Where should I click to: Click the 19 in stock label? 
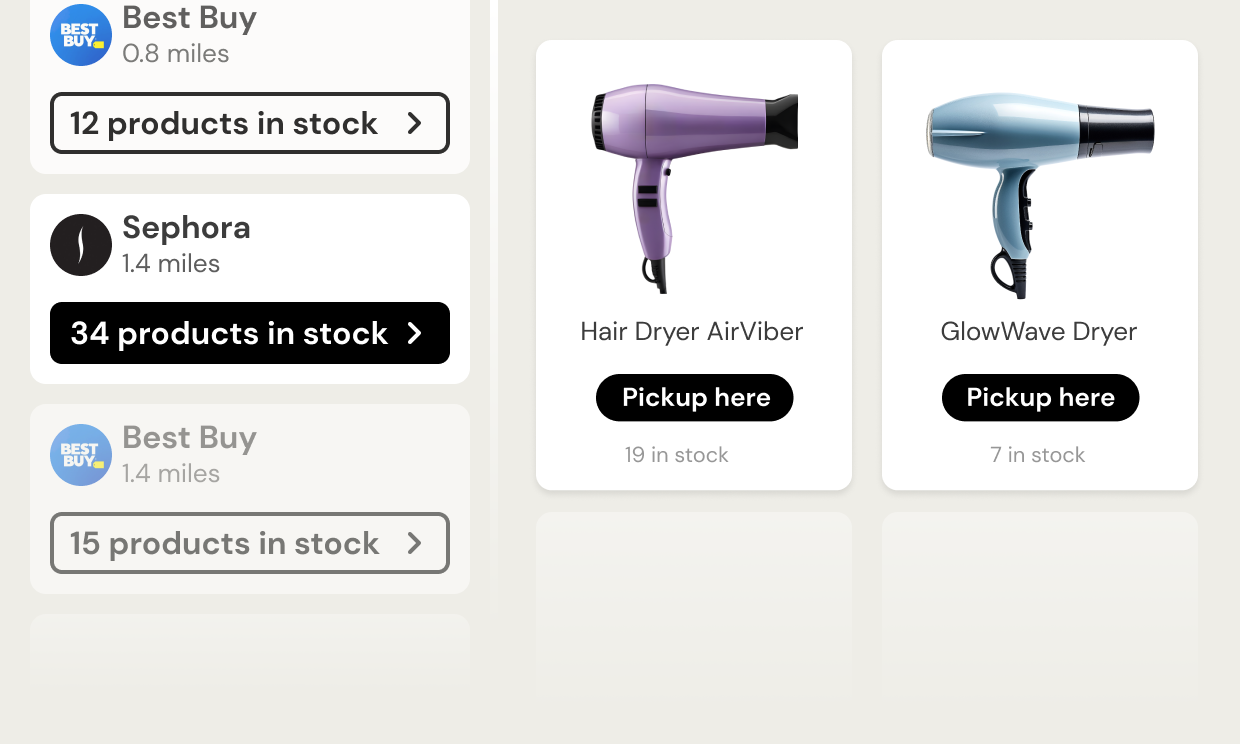tap(677, 455)
